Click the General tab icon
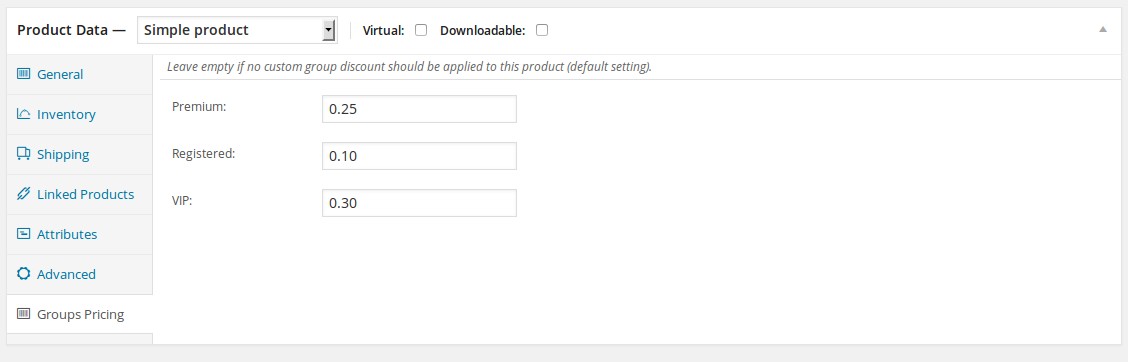 click(24, 74)
